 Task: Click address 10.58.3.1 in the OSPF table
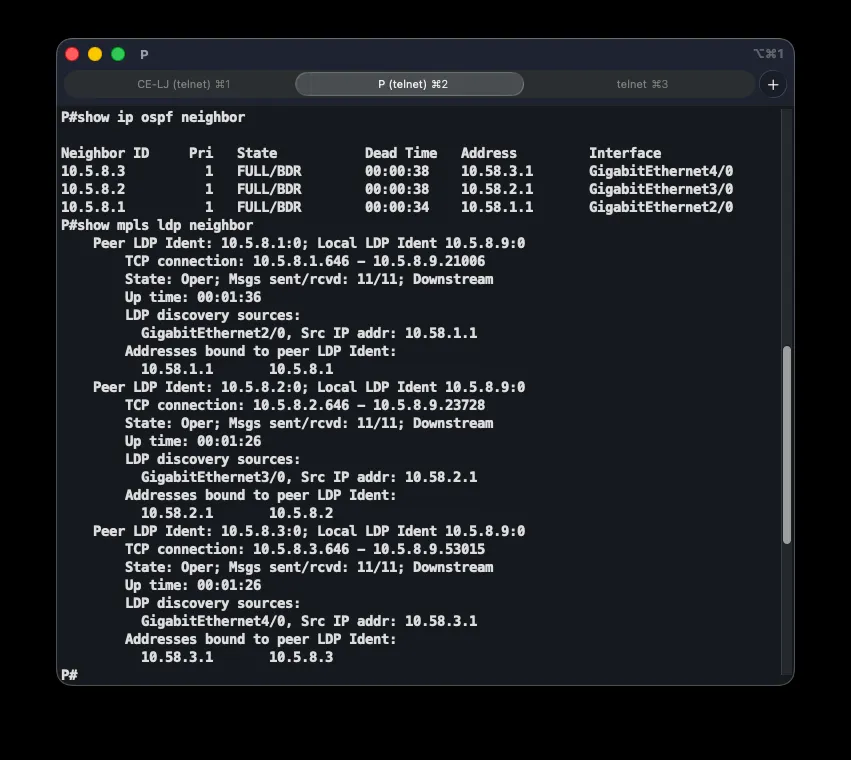coord(497,171)
